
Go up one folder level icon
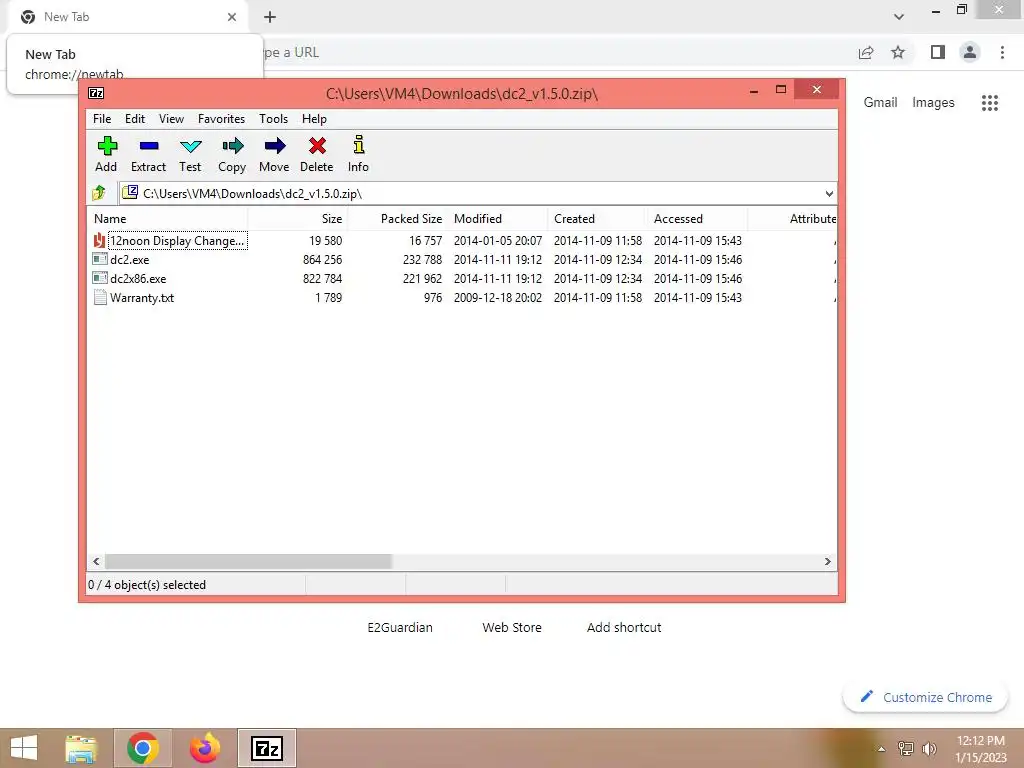[x=99, y=193]
